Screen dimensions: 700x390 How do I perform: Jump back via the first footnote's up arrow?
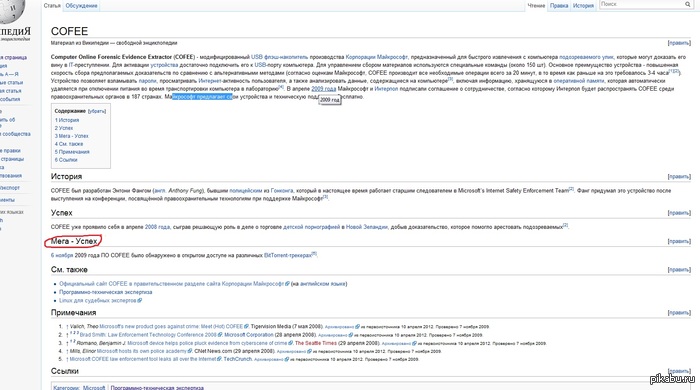(x=67, y=327)
